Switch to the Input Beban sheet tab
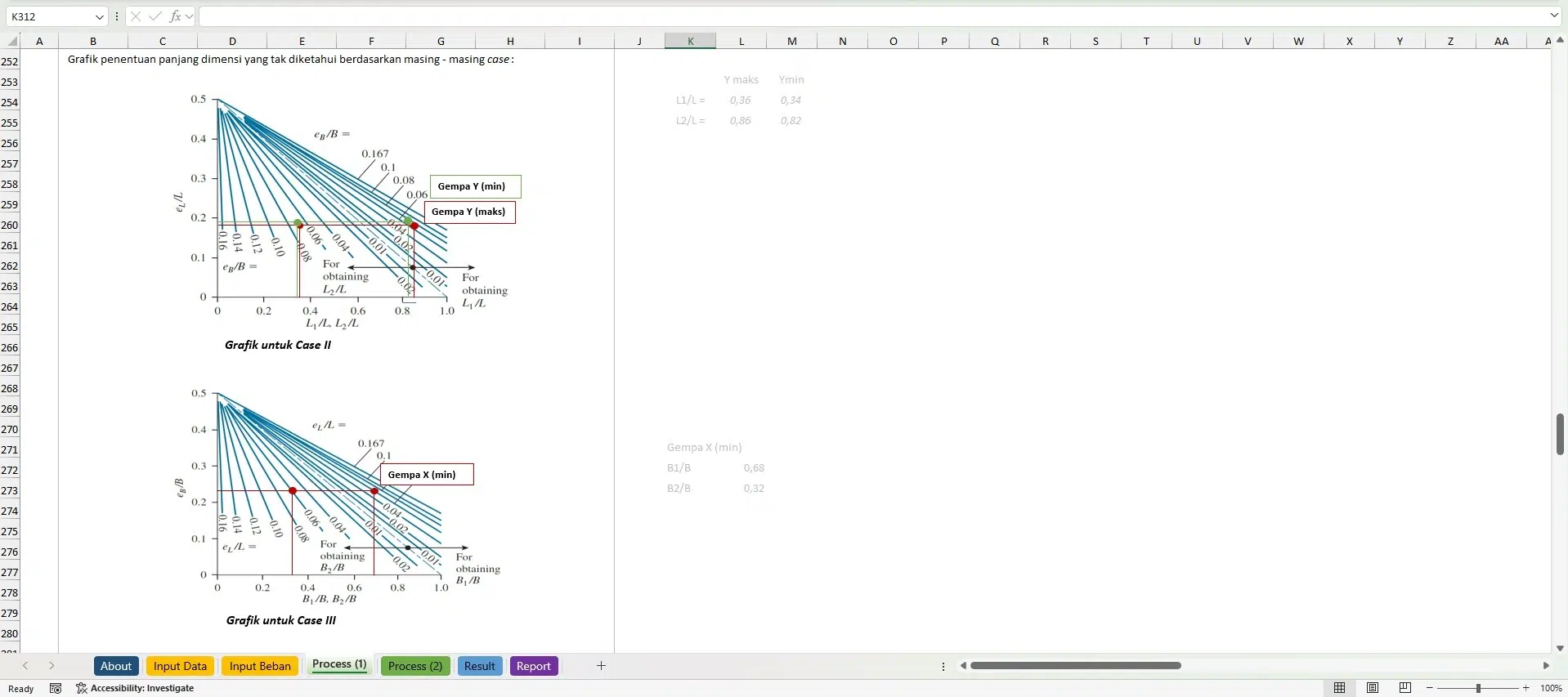The image size is (1568, 697). coord(260,666)
